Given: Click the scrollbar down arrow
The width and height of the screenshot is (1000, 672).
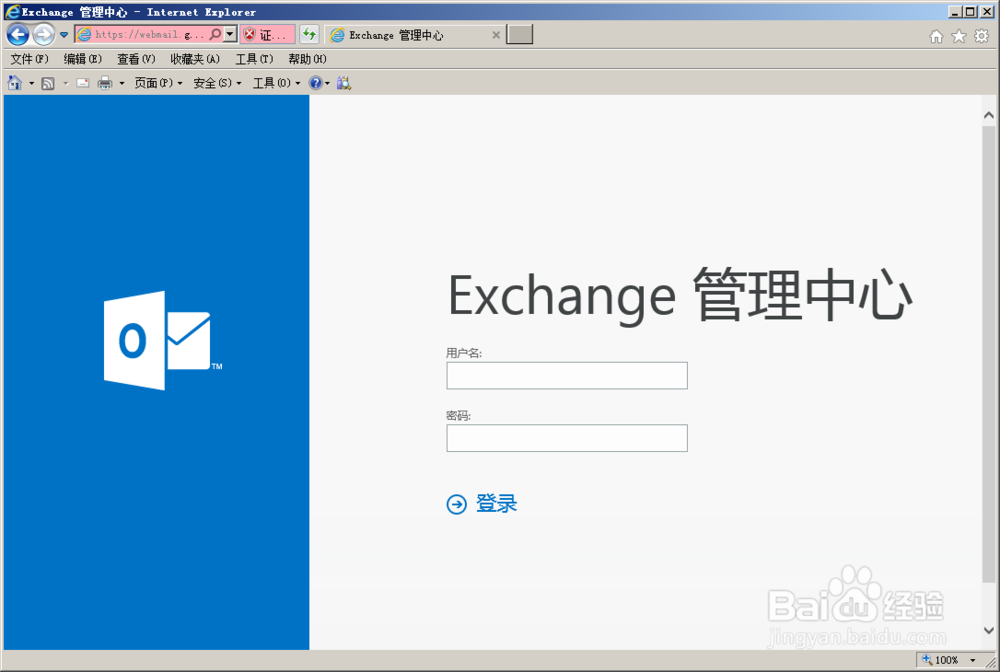Looking at the screenshot, I should (989, 630).
